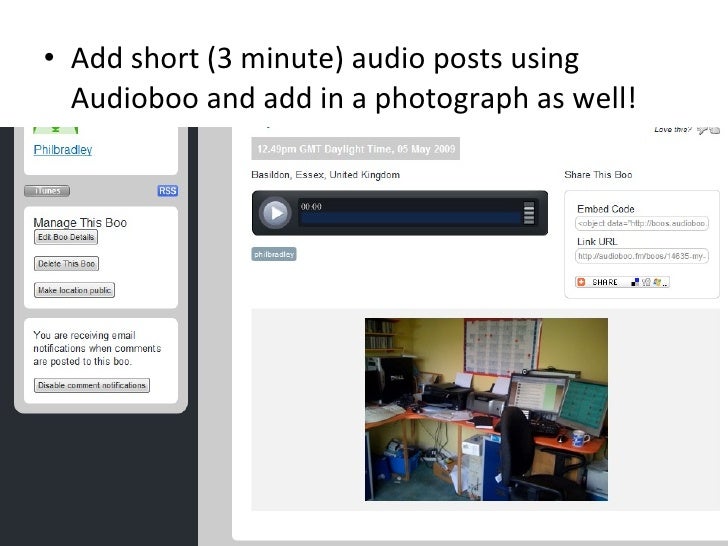Click the Manage This Boo heading
The width and height of the screenshot is (728, 546).
80,223
